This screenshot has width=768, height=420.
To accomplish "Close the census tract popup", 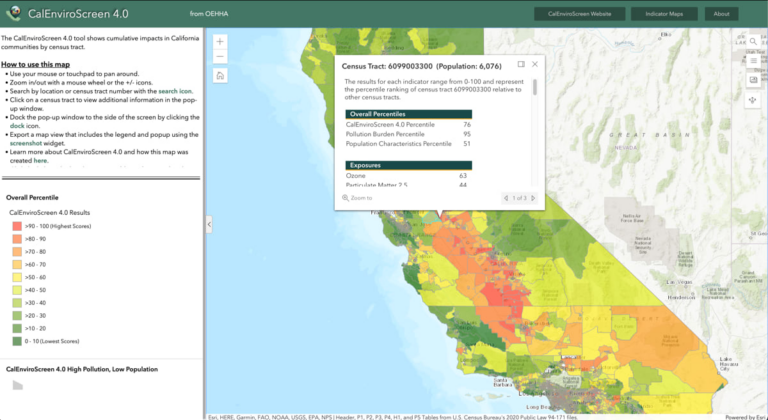I will [535, 64].
